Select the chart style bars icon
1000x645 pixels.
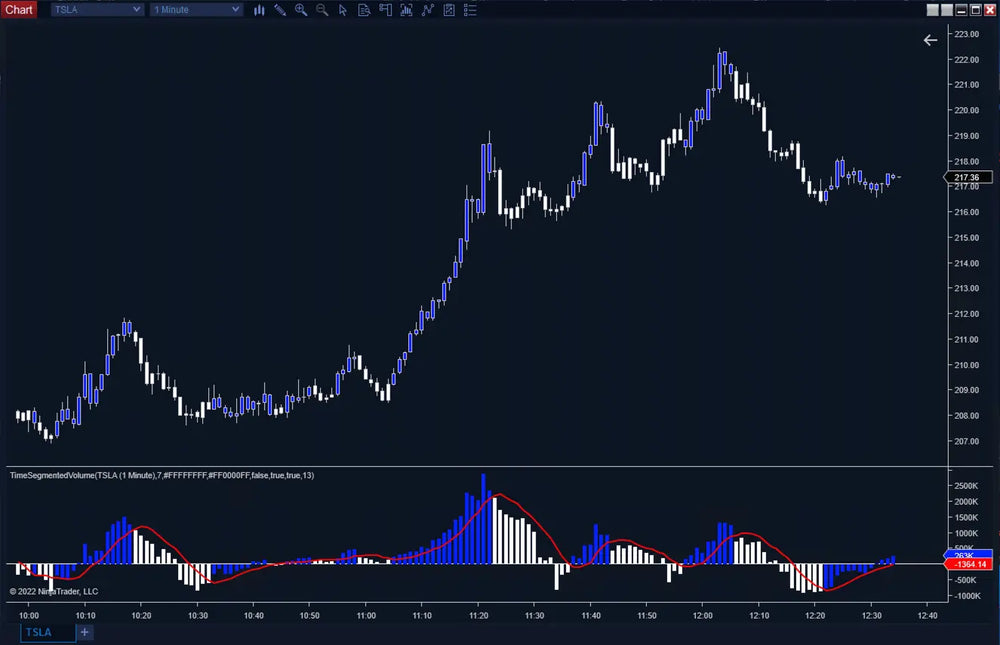pyautogui.click(x=259, y=10)
